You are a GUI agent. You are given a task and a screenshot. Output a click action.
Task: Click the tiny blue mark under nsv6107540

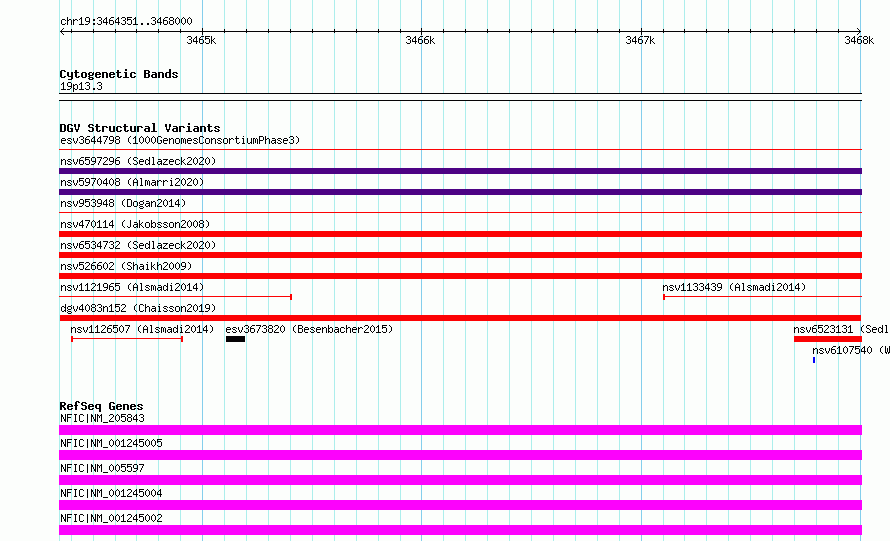pyautogui.click(x=814, y=360)
